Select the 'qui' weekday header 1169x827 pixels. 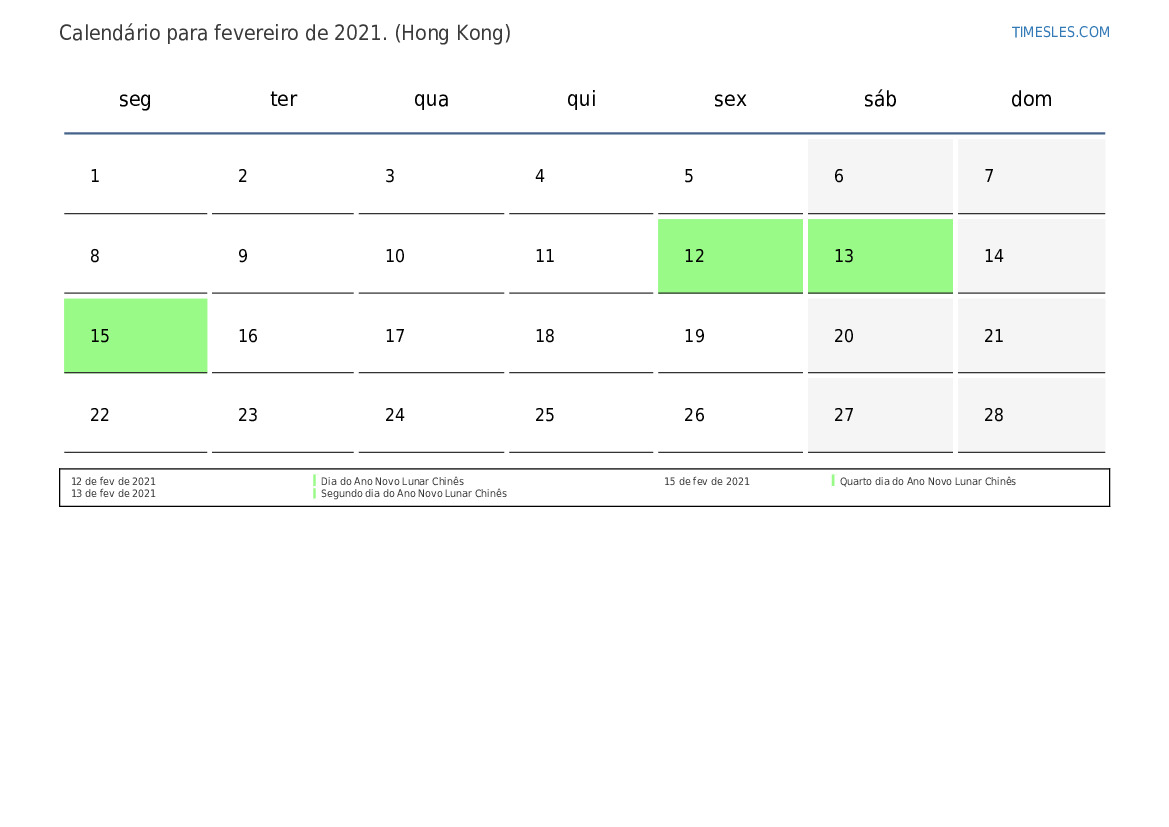pos(582,99)
